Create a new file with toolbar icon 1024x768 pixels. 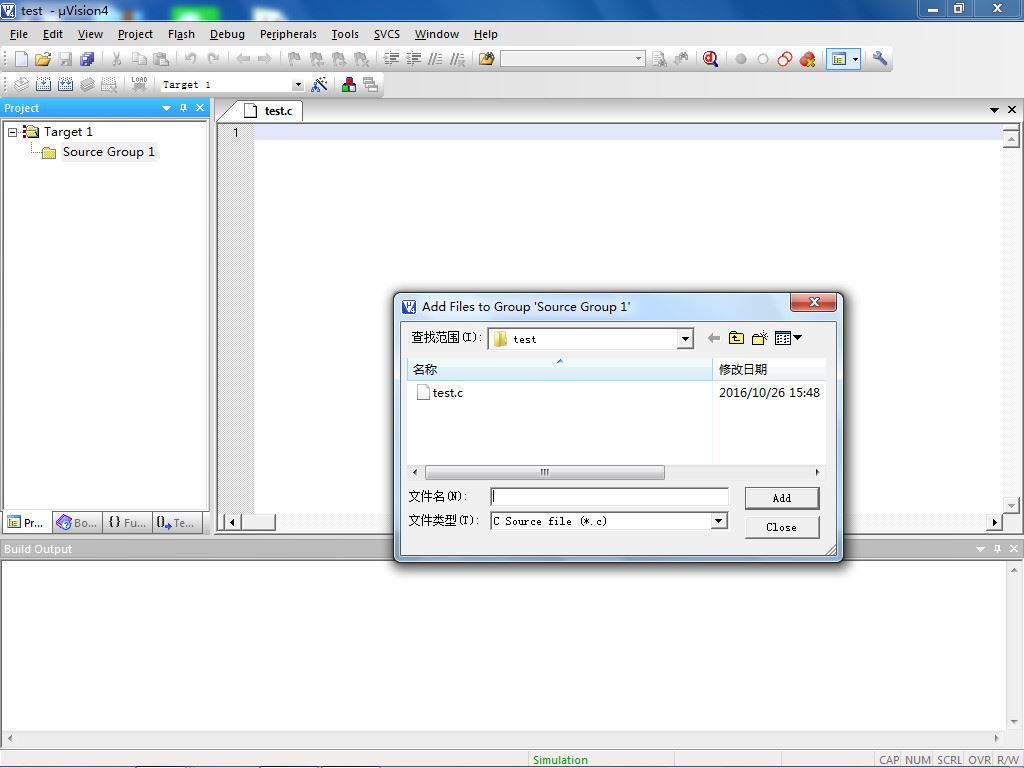(x=22, y=59)
